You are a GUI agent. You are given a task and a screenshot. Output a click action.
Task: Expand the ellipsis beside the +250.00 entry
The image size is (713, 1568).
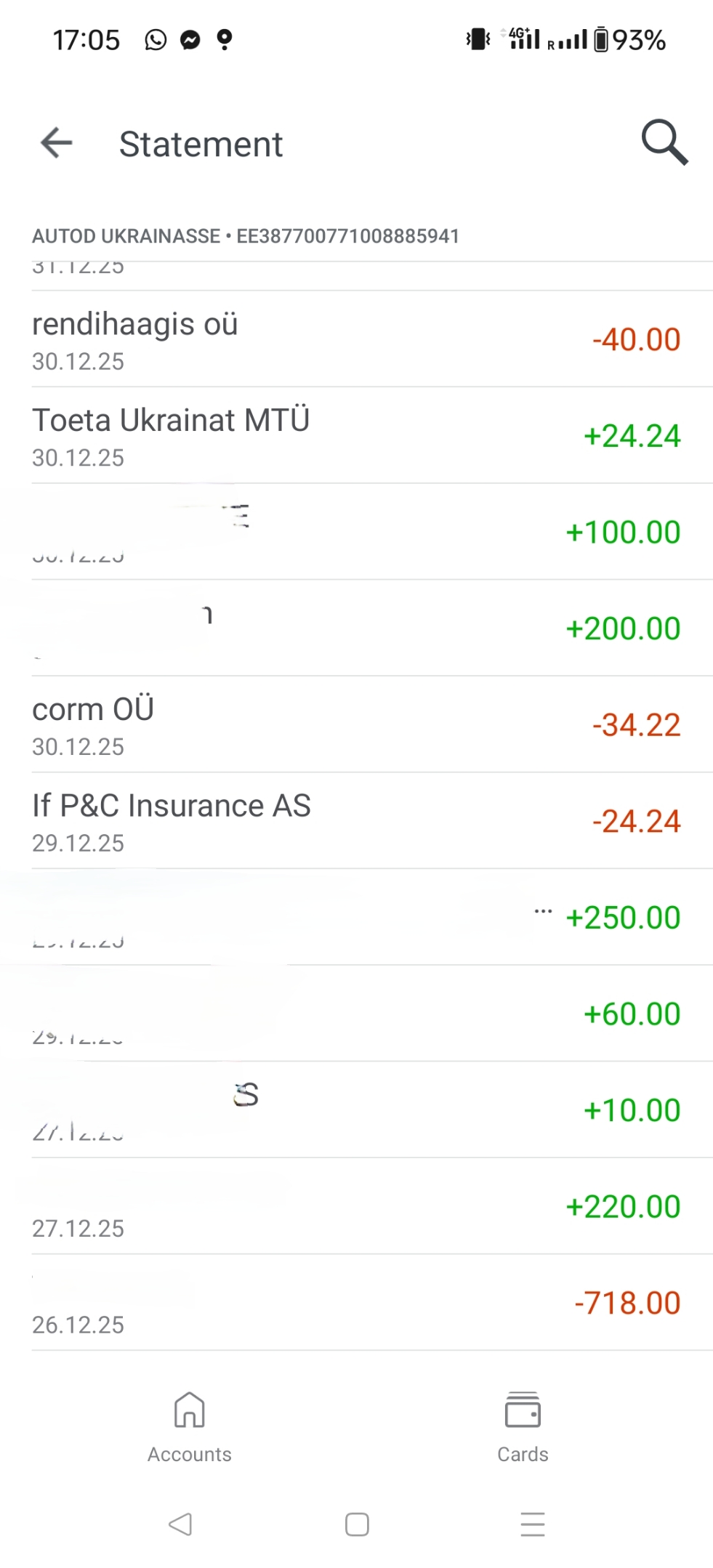(x=543, y=911)
